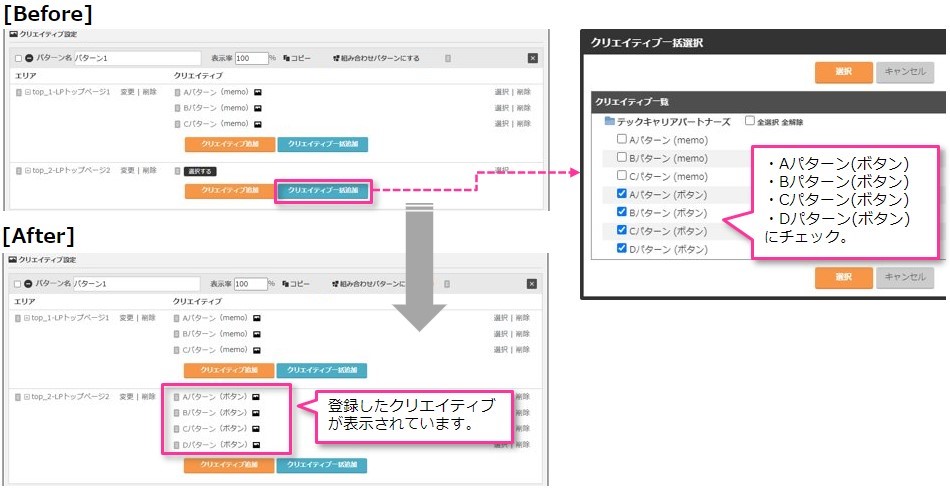Click image preview icon of Aパターン (memo) in Before panel
The height and width of the screenshot is (490, 950).
tap(257, 92)
